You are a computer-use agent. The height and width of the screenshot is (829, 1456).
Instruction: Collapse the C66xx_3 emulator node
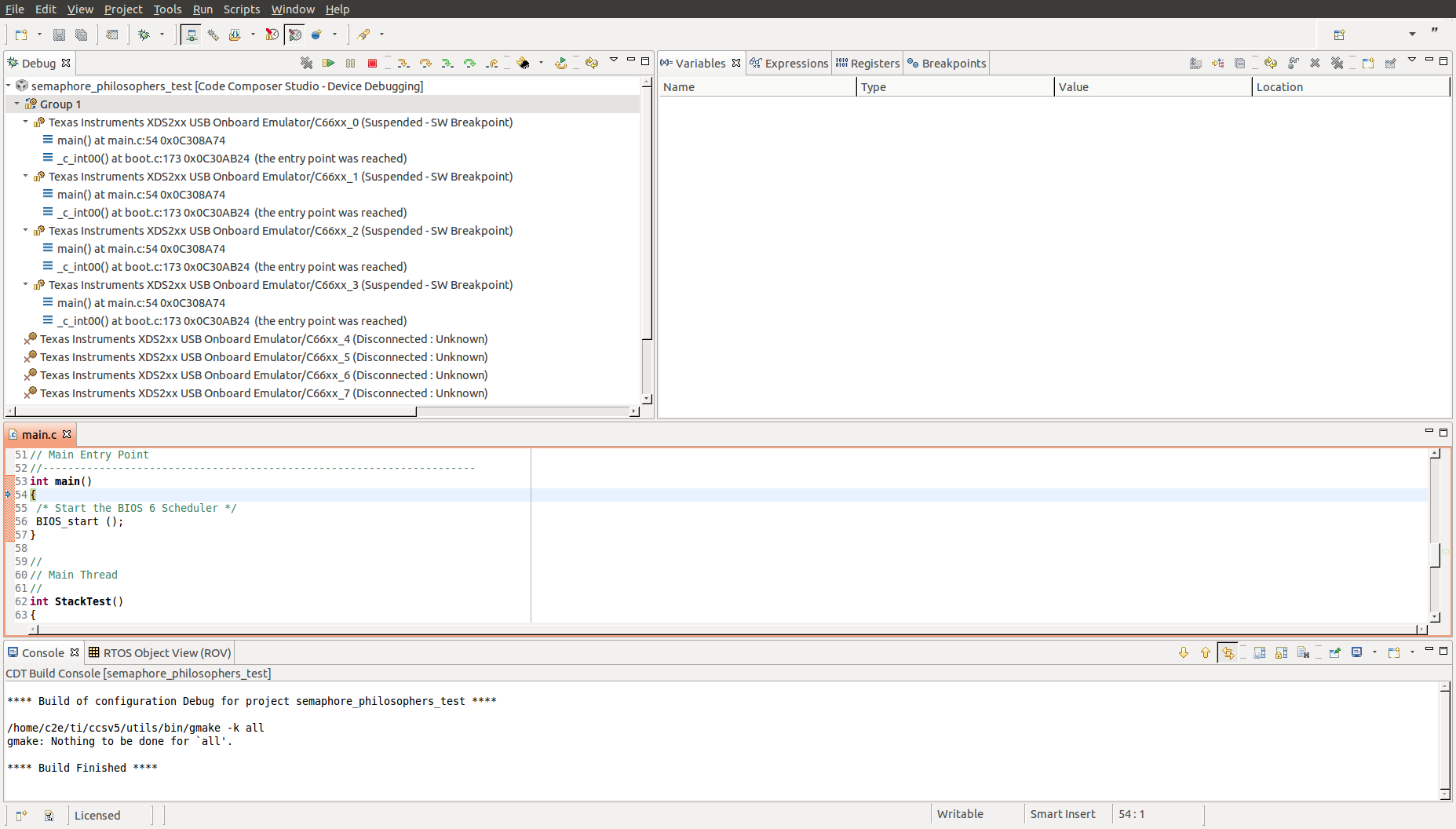tap(25, 284)
